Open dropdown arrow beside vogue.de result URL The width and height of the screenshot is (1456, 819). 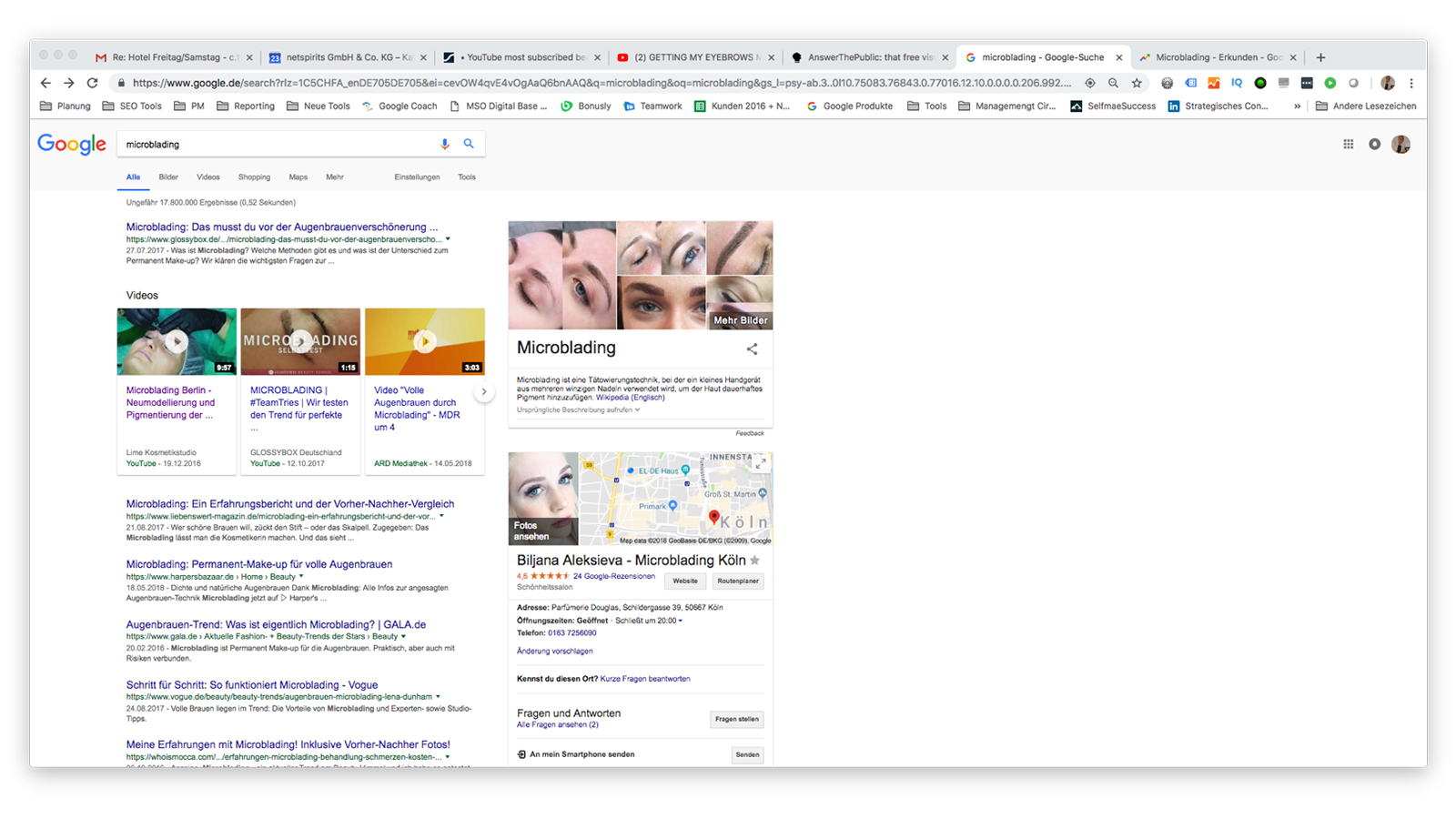pyautogui.click(x=438, y=697)
